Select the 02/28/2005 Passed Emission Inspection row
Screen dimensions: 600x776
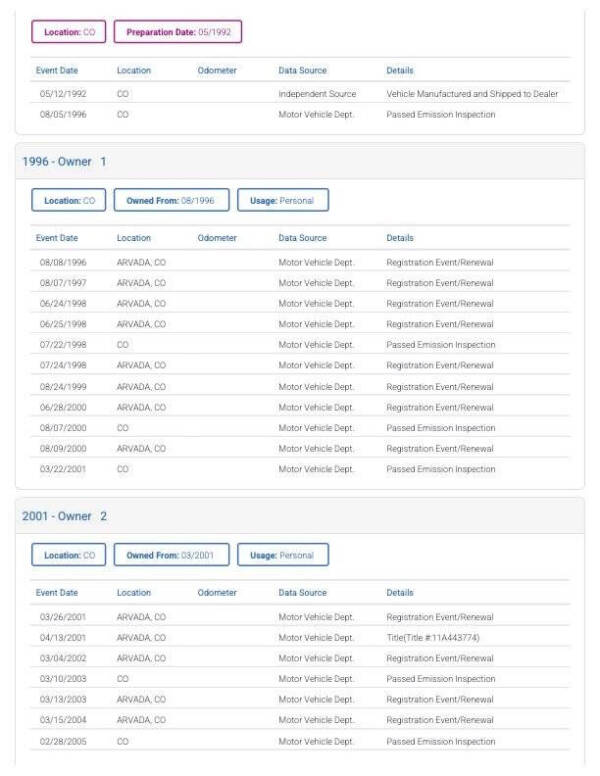299,741
